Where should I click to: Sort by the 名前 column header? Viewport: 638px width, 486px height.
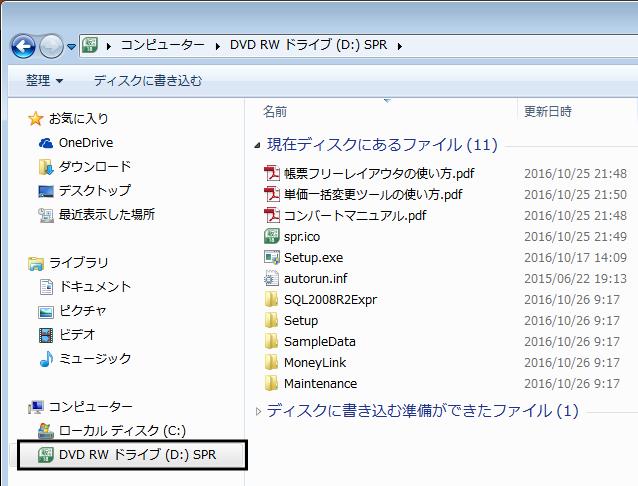(275, 111)
